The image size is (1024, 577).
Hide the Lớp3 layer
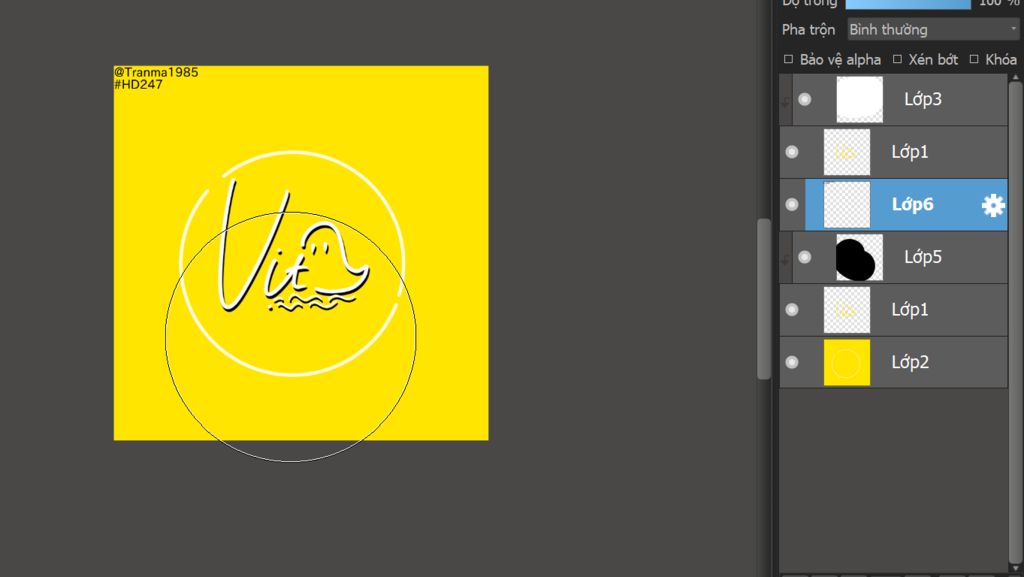[x=805, y=99]
